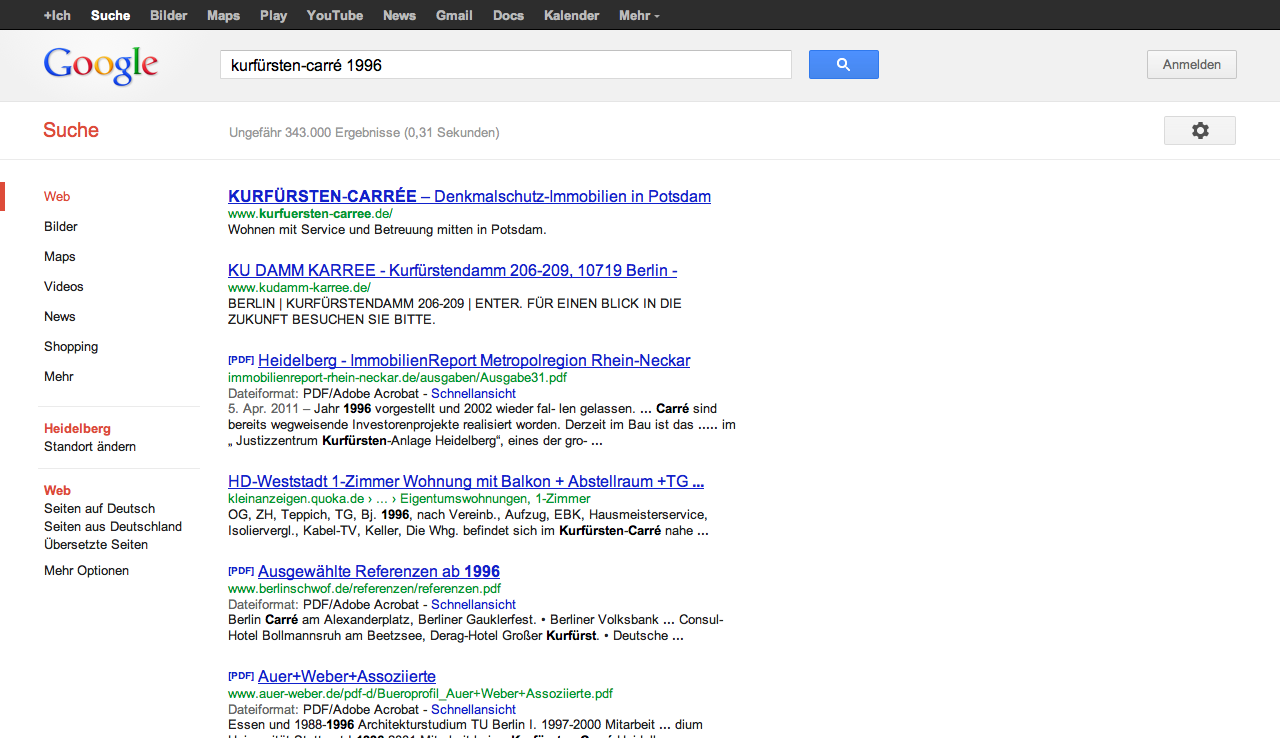Open Play in the top bar
Screen dimensions: 1280x738
[273, 15]
